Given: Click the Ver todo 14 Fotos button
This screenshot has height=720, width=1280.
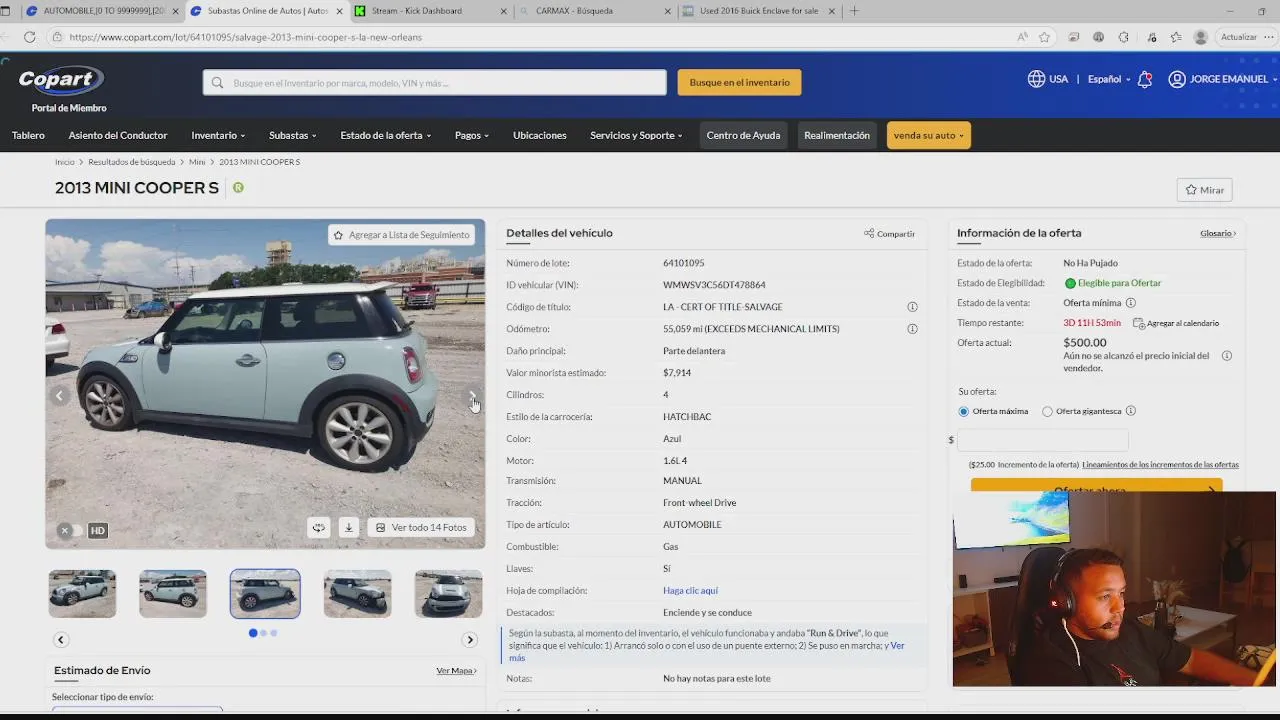Looking at the screenshot, I should [420, 528].
